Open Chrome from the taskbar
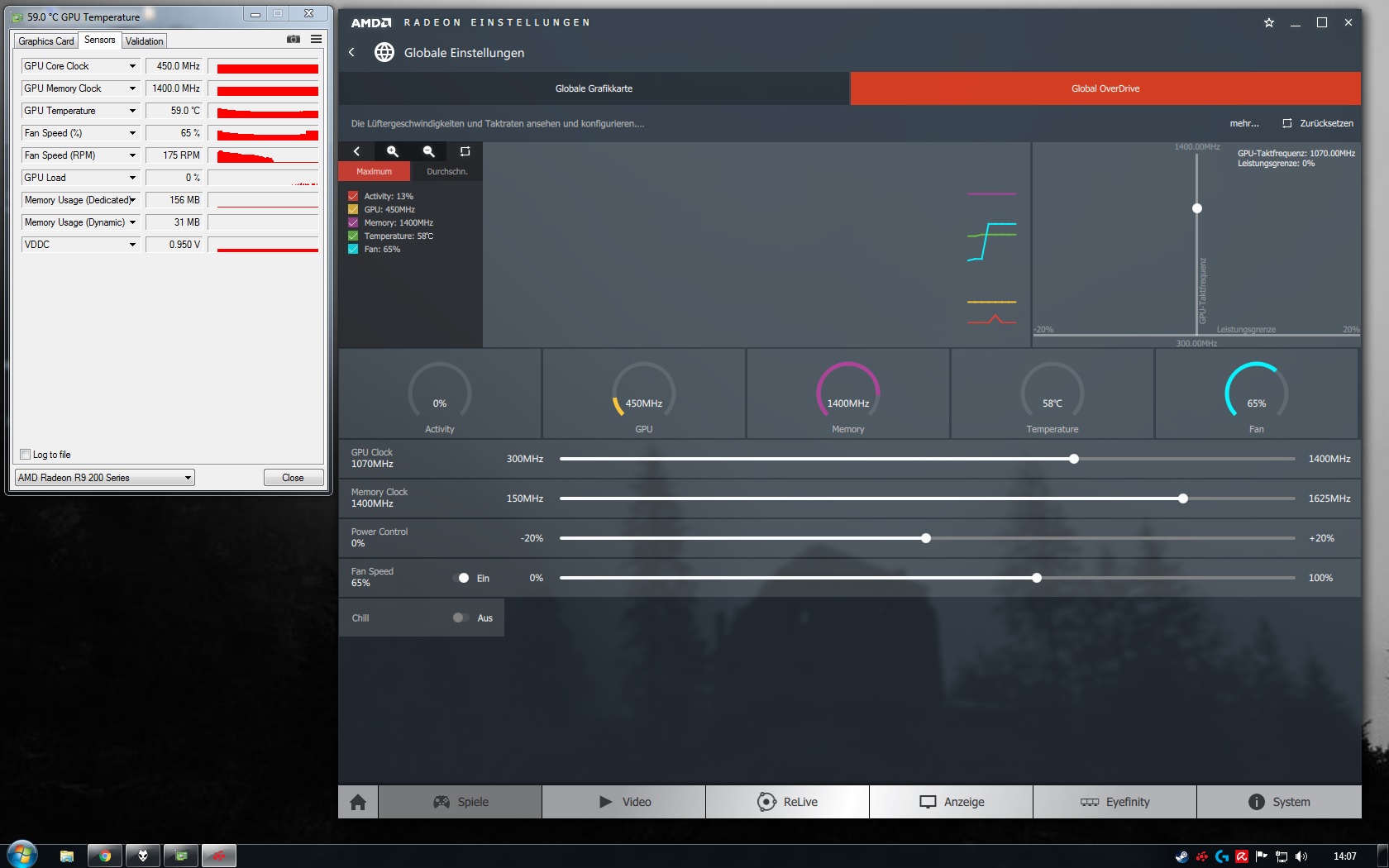This screenshot has height=868, width=1389. 105,856
